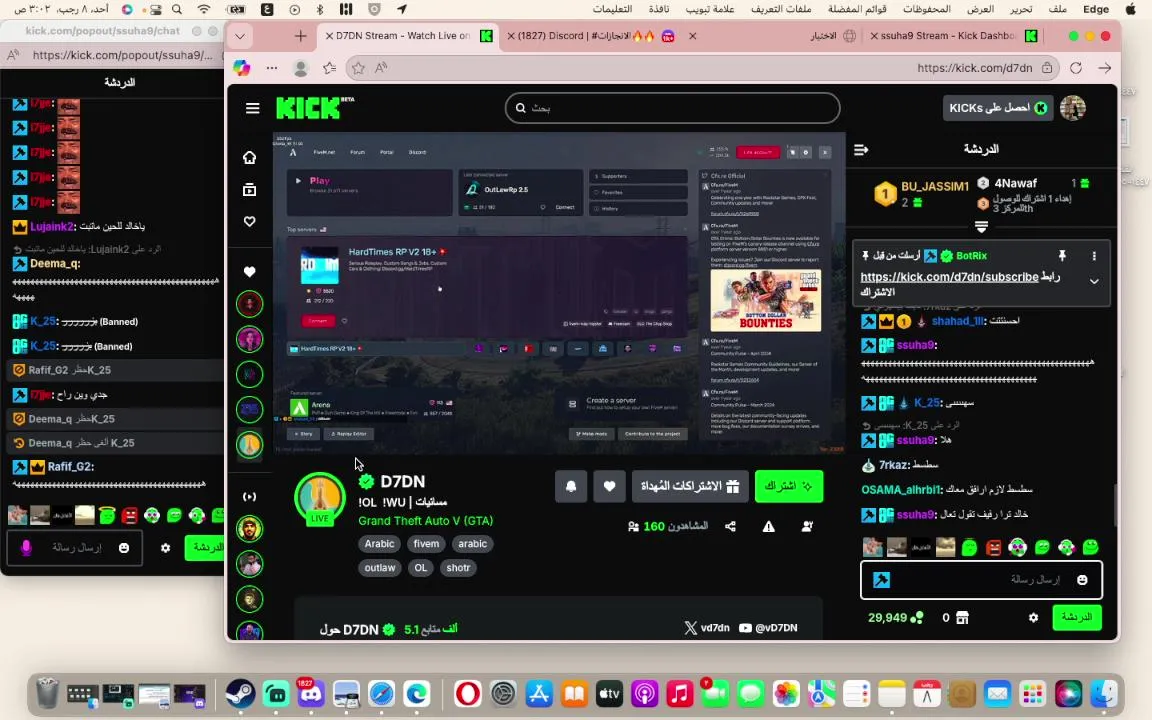This screenshot has height=720, width=1152.
Task: Open Following heart outline in Kick sidebar
Action: (x=250, y=221)
